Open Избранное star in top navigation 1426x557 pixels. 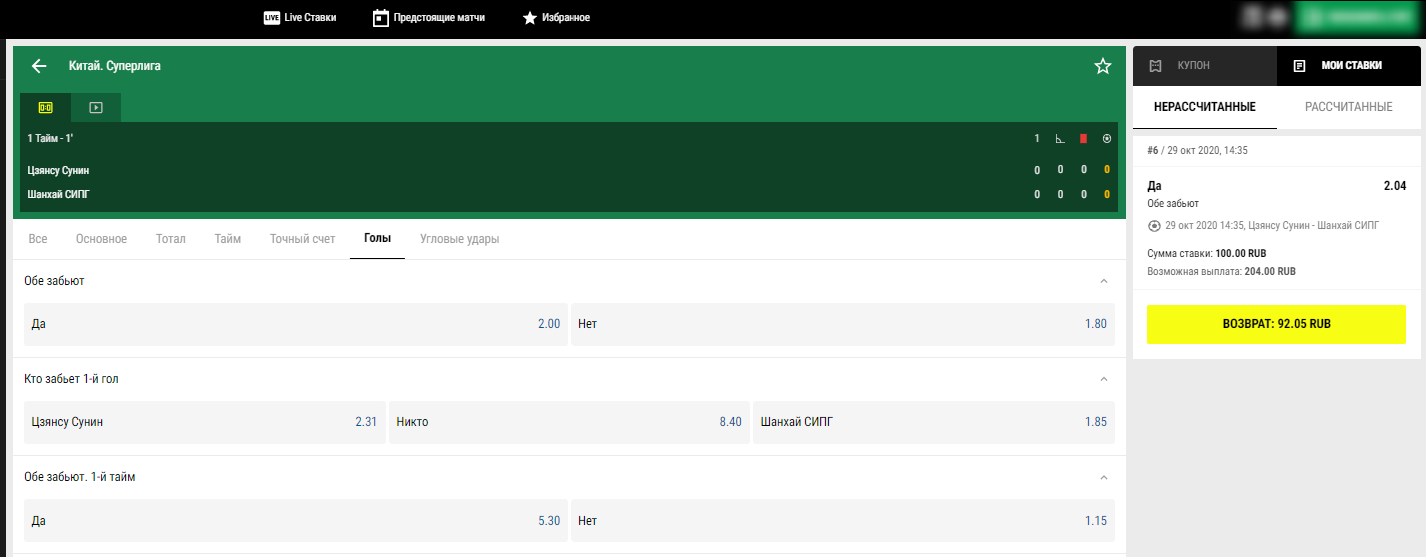click(x=556, y=18)
